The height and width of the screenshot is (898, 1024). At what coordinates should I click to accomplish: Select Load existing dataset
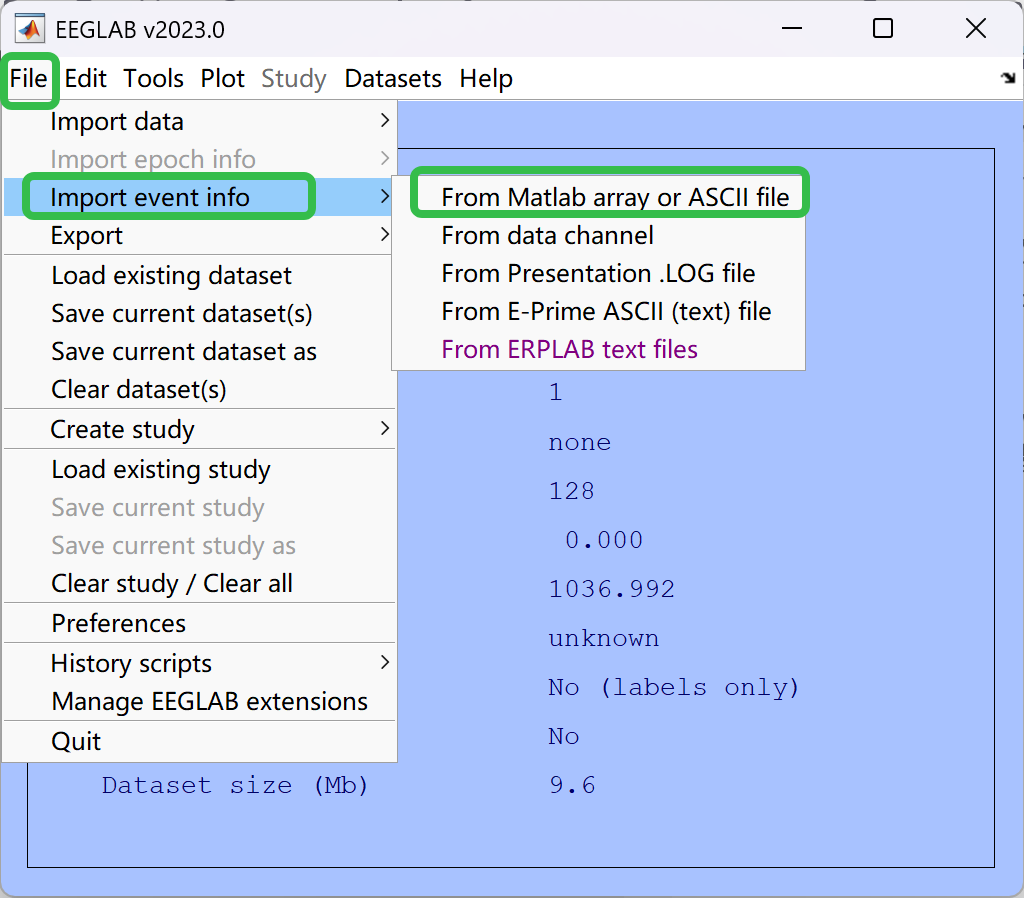(199, 275)
